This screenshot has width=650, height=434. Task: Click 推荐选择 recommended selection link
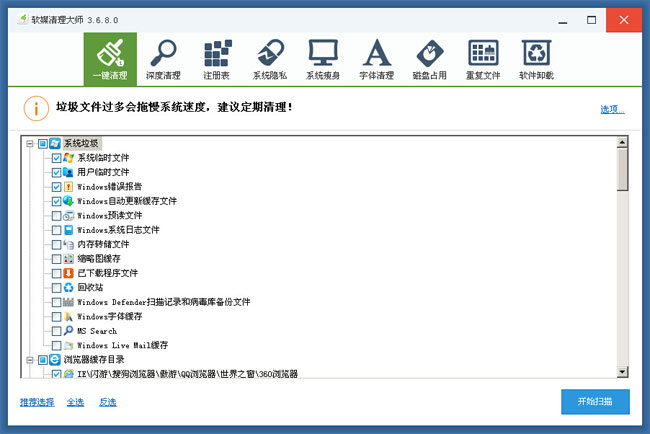[x=37, y=402]
